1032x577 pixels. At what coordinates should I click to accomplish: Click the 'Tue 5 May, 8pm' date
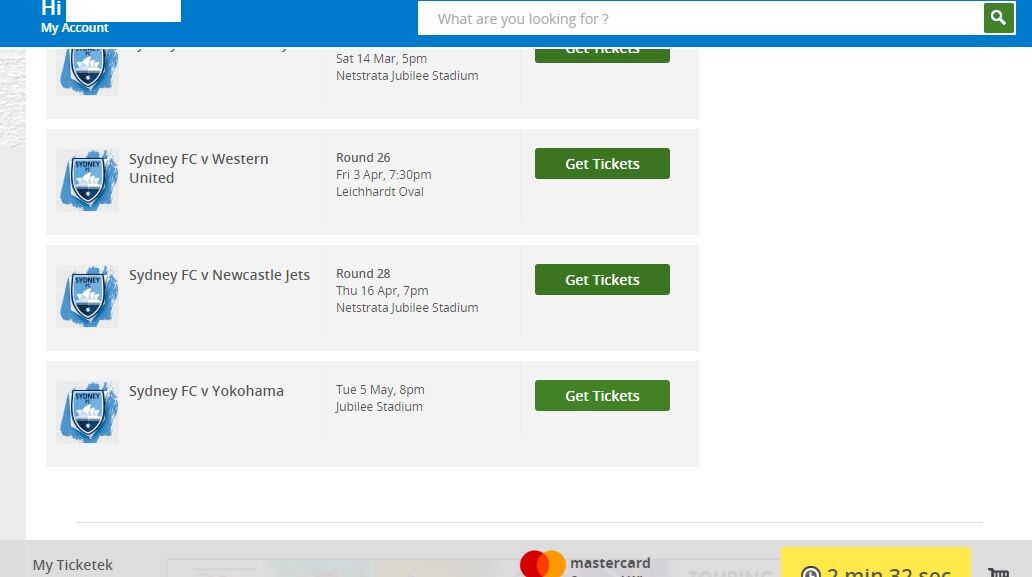click(380, 389)
